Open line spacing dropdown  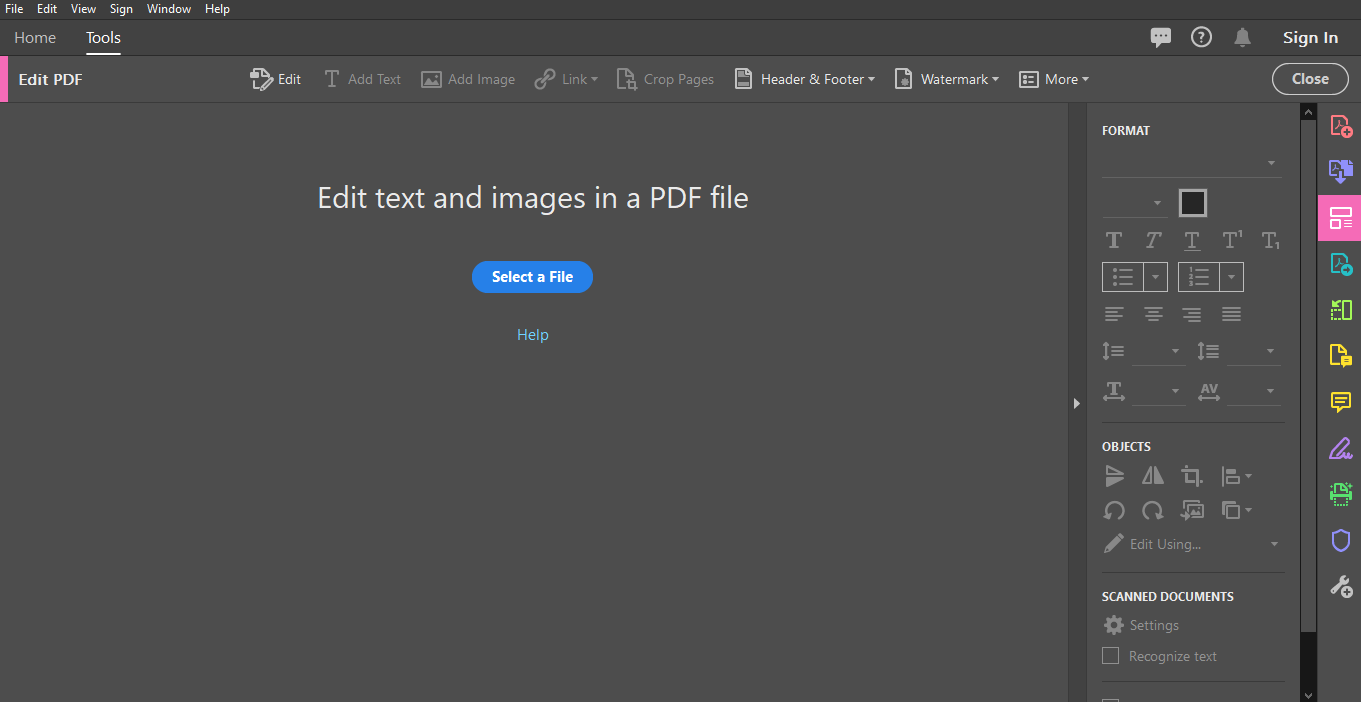[1158, 352]
